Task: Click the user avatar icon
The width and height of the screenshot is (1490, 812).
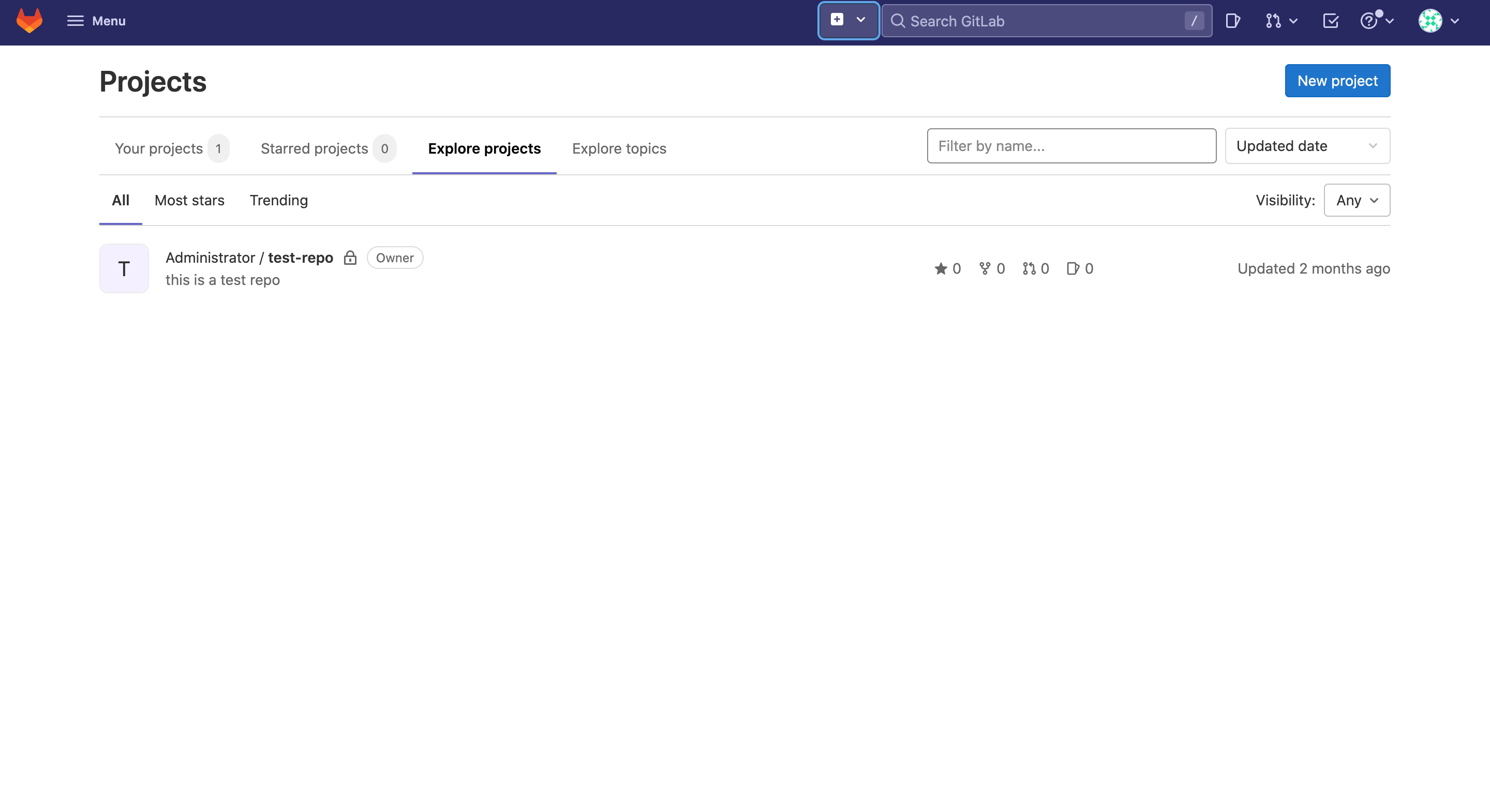Action: tap(1430, 21)
